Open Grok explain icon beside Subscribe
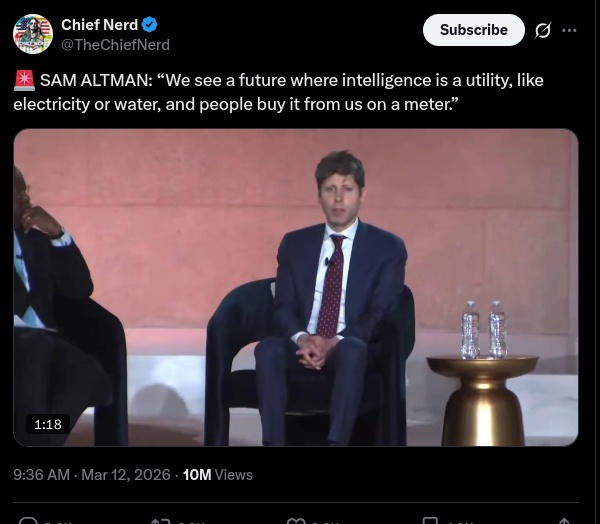This screenshot has width=600, height=524. [x=543, y=30]
